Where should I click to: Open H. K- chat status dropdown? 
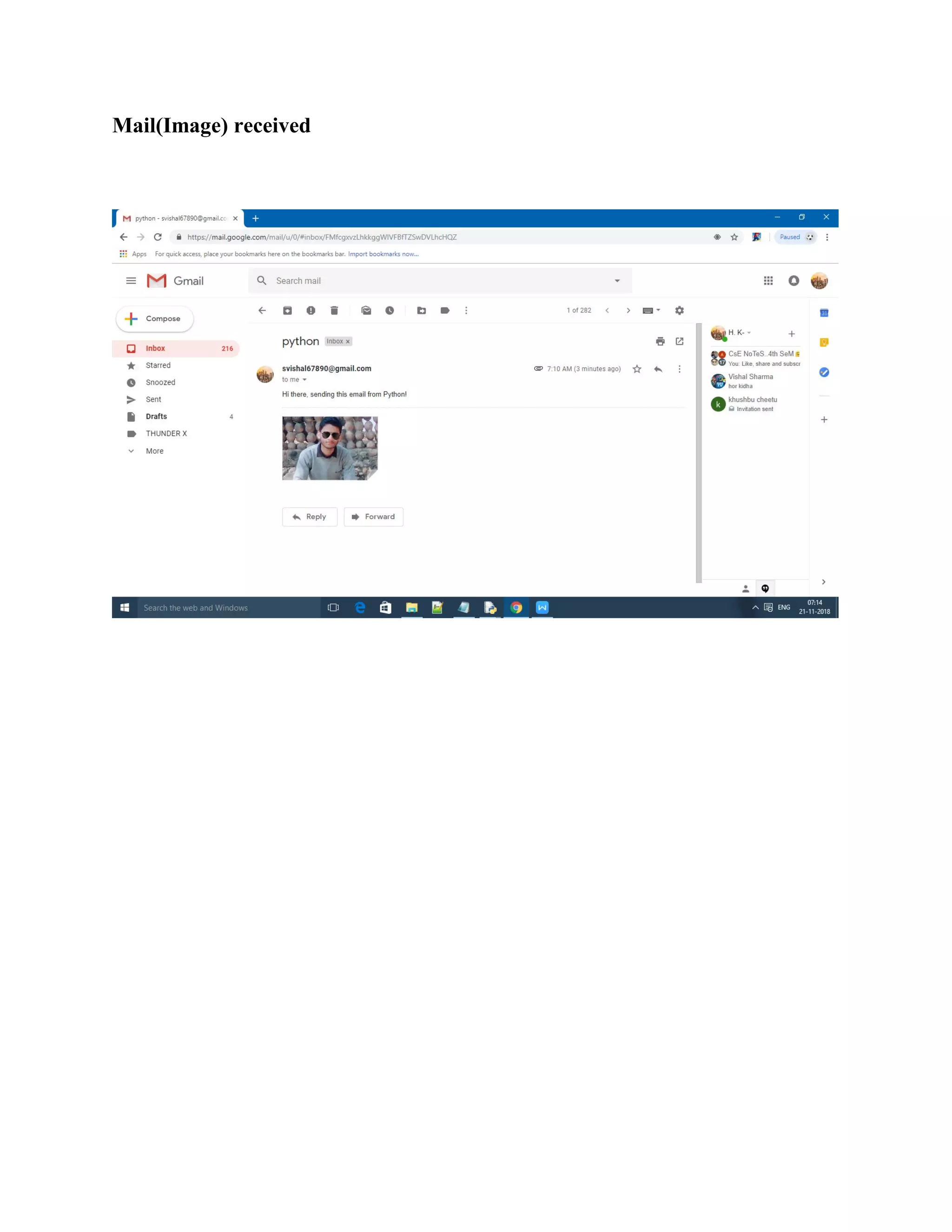749,333
